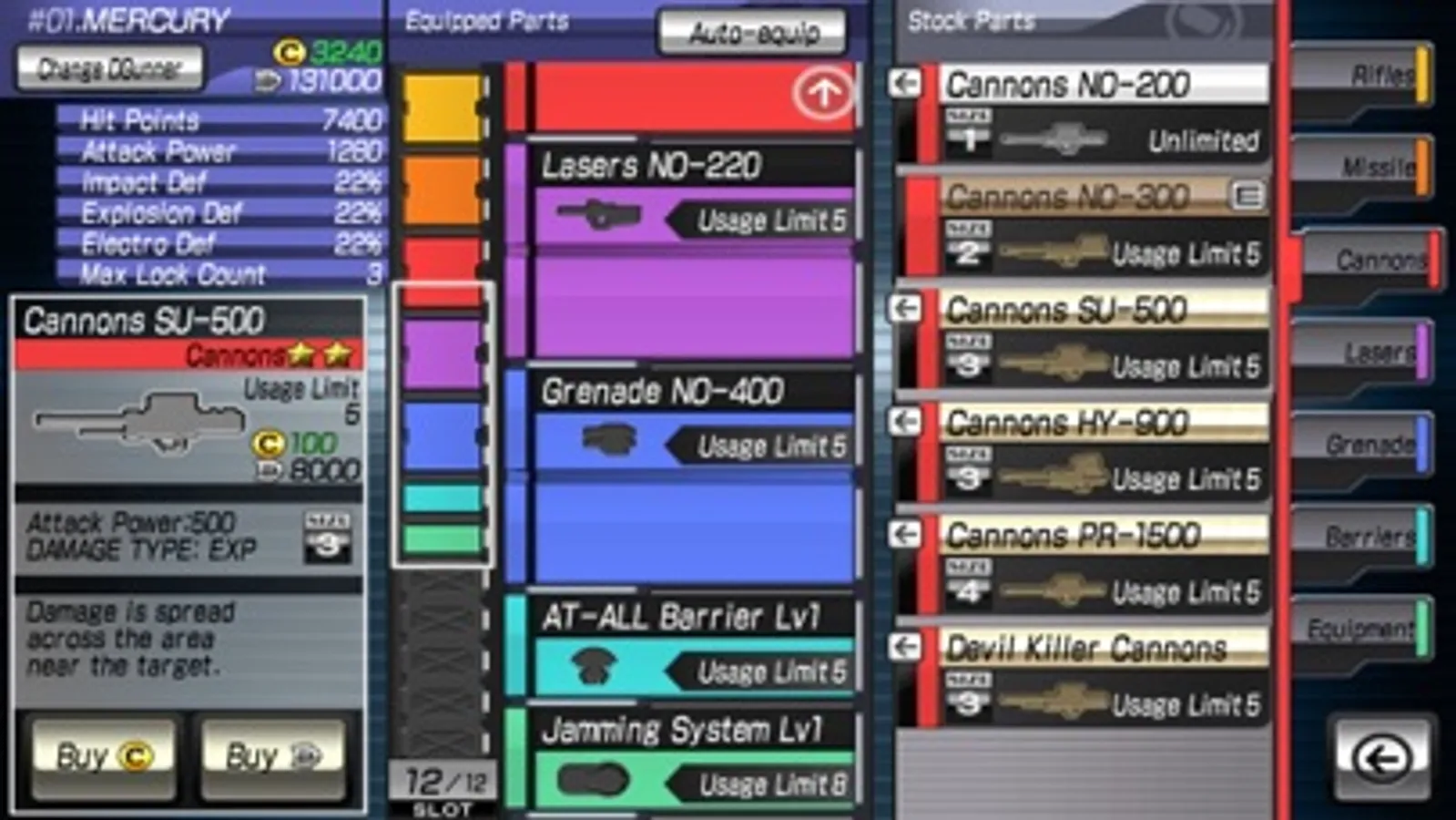This screenshot has width=1456, height=820.
Task: Click the Max Lock Count stat row
Action: click(220, 274)
